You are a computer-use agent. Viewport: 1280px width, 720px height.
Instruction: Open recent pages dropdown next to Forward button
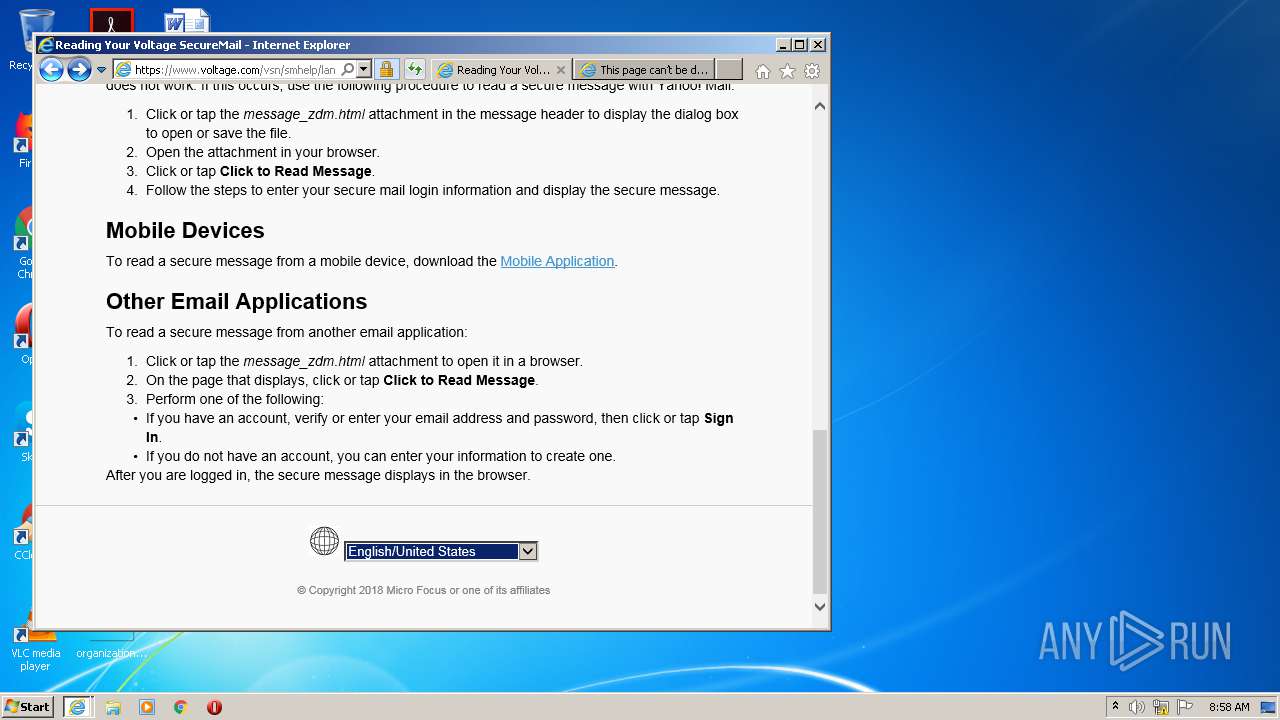click(x=101, y=70)
